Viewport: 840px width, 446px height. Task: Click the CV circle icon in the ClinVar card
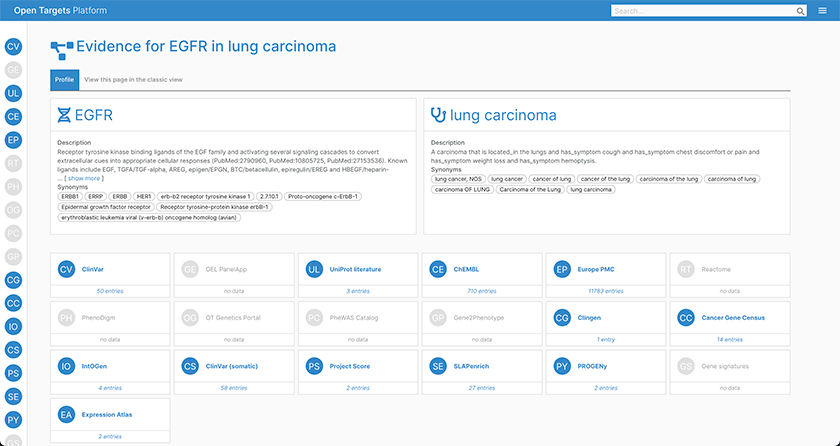(x=66, y=269)
